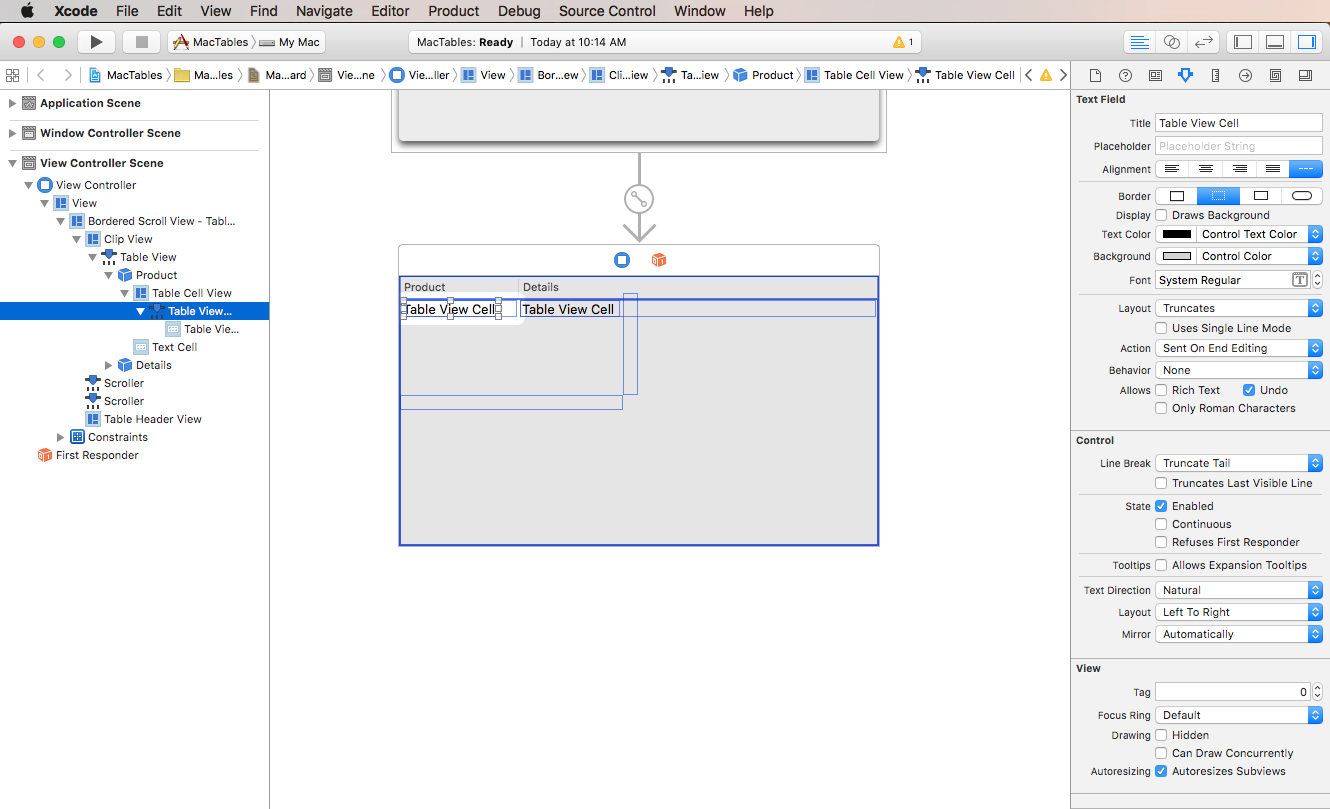Screen dimensions: 1330x809
Task: Hide the right utilities panel
Action: 1305,41
